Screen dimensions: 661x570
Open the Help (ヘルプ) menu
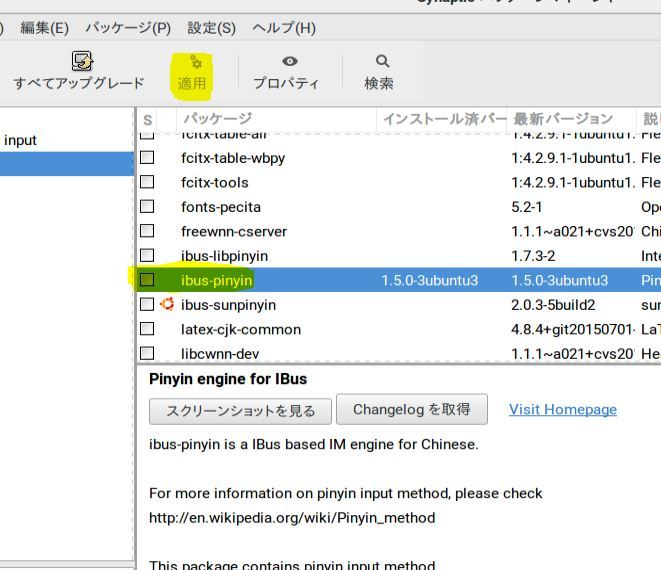tap(283, 28)
